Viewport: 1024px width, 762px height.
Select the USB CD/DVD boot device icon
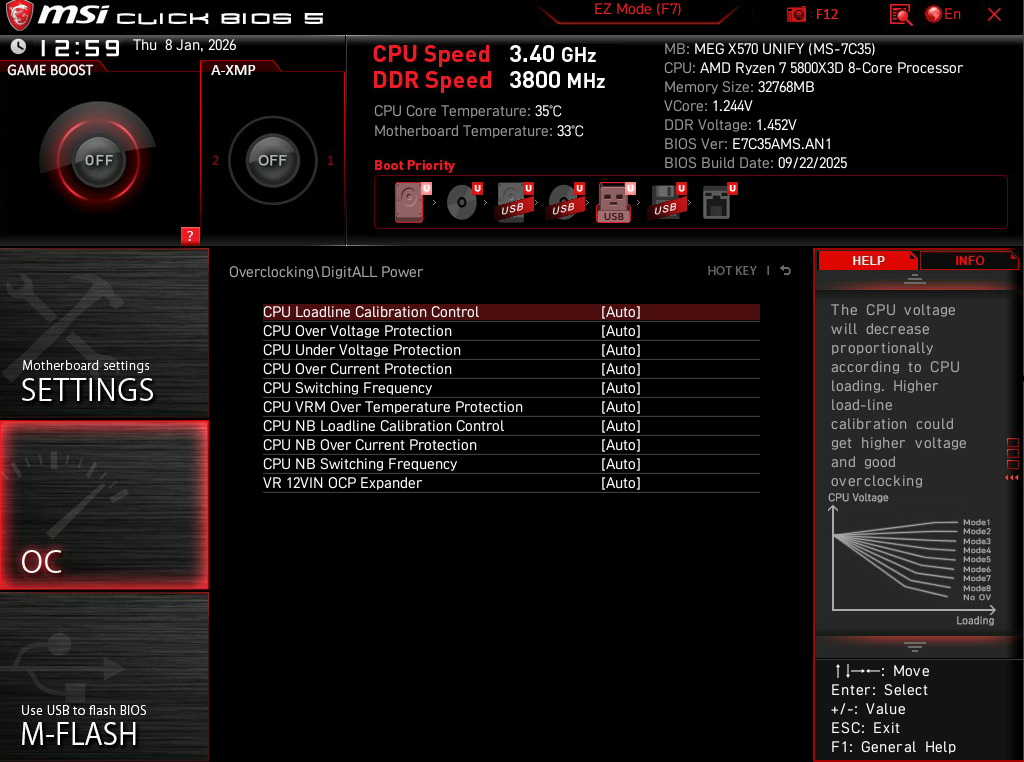click(565, 202)
